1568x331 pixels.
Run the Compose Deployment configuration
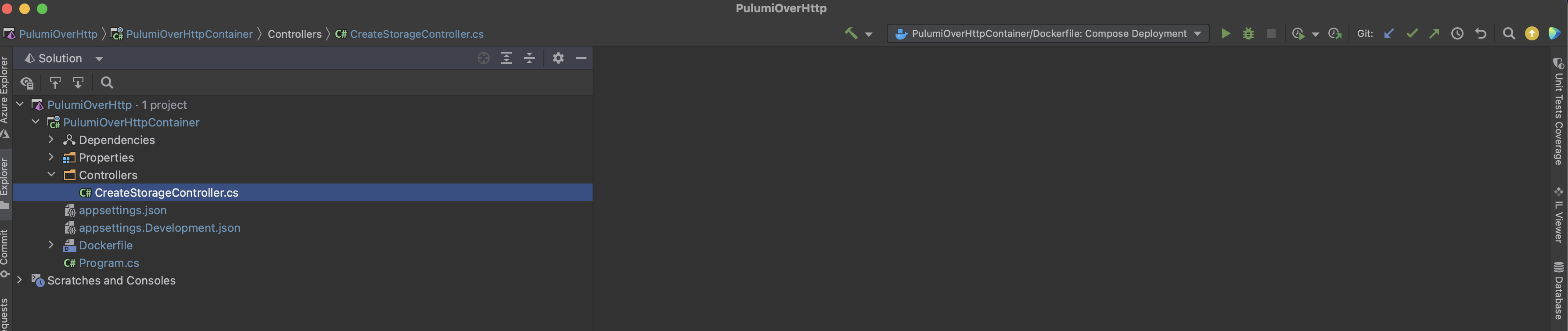(x=1225, y=33)
